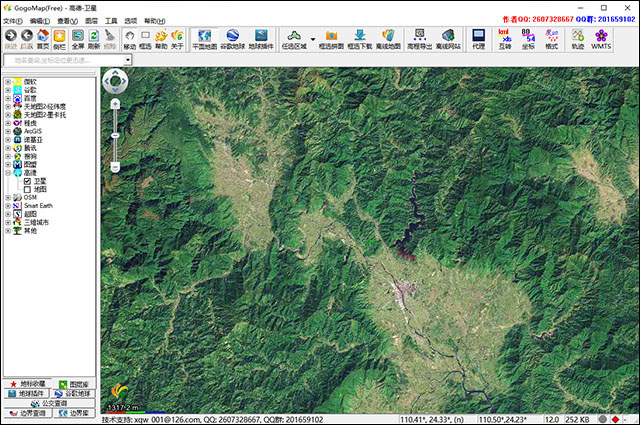The height and width of the screenshot is (425, 640).
Task: Open the 谷歌地球 Google Earth view
Action: coord(232,39)
